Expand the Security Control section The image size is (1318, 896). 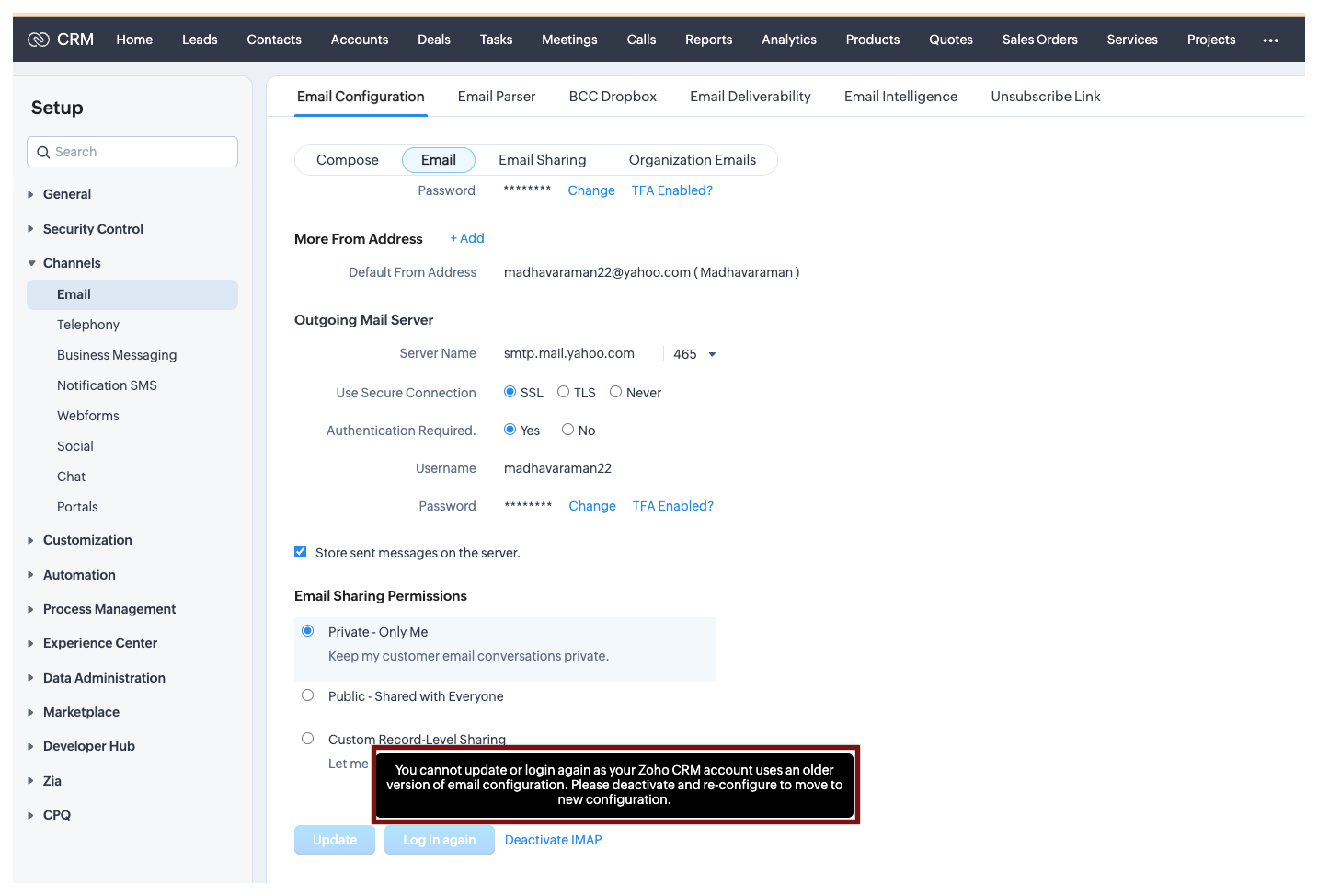(x=31, y=229)
